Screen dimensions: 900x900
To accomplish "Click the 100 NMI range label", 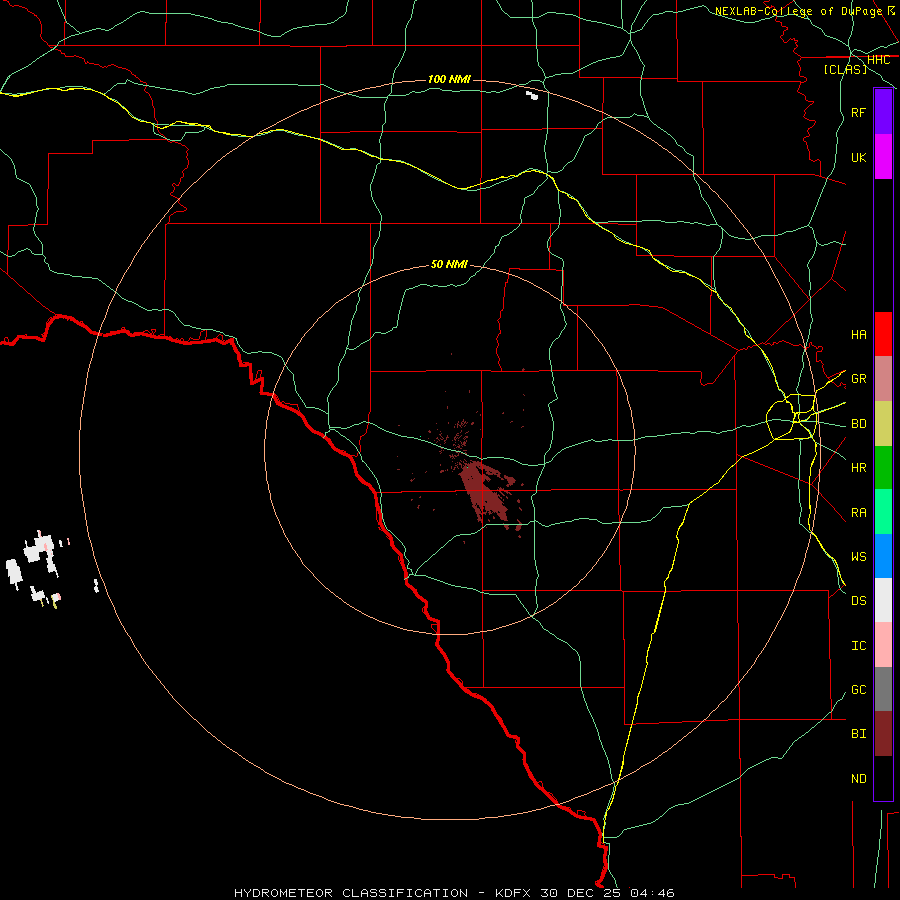I will (x=449, y=79).
